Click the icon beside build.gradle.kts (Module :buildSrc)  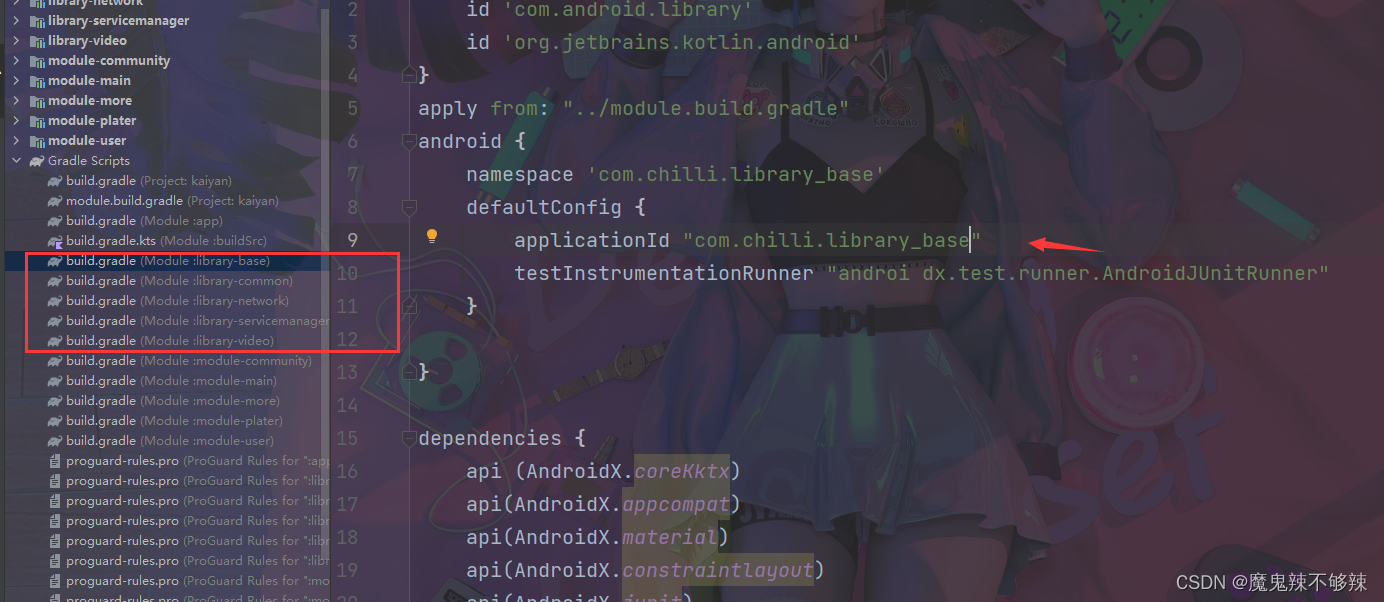pos(55,240)
